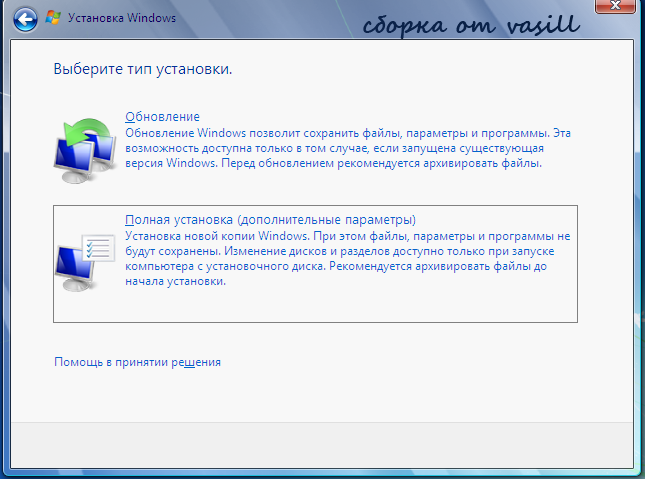The width and height of the screenshot is (645, 479).
Task: Click the upgrade icon with green arrow monitors
Action: click(86, 150)
